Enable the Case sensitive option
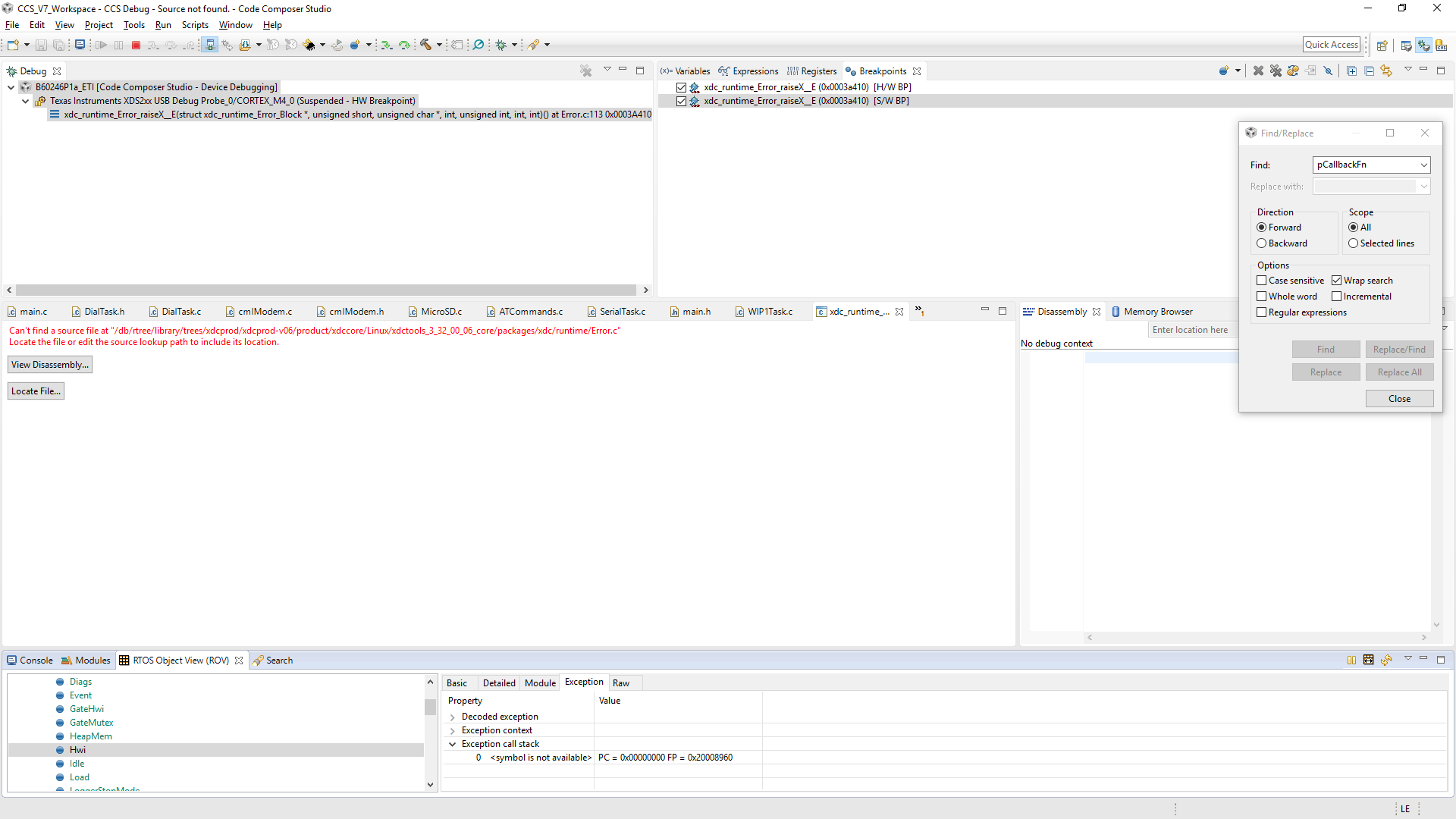 [1262, 281]
